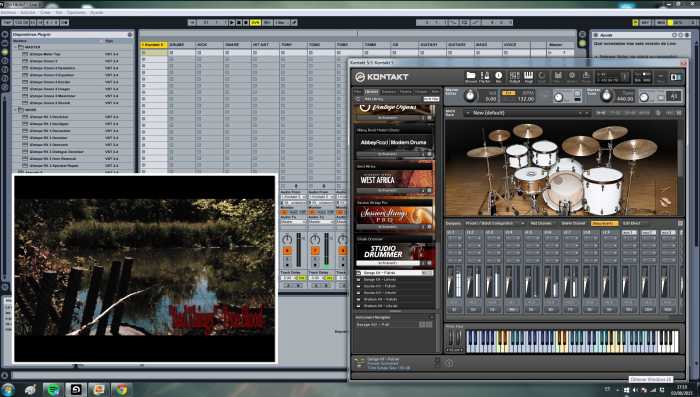Select Garage Kit - Lite.nki in instrument list

tap(395, 280)
